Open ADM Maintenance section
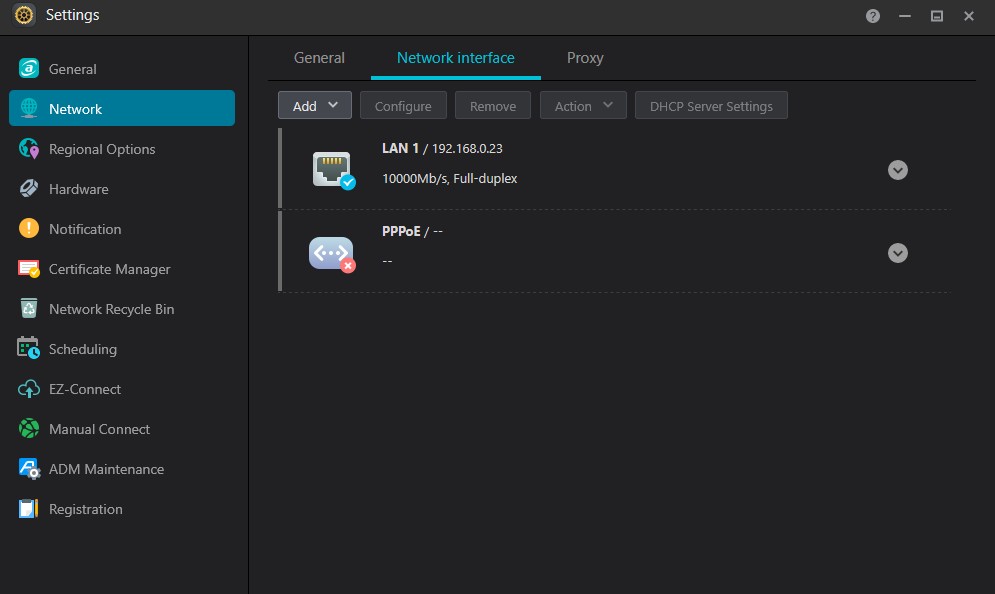 pyautogui.click(x=122, y=468)
